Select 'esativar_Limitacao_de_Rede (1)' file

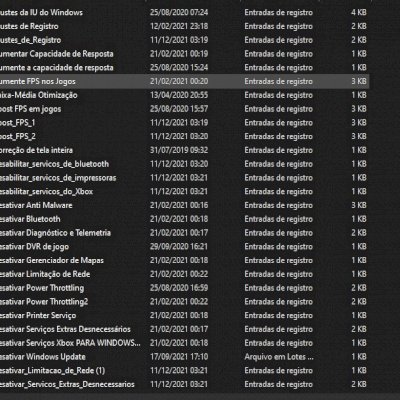(53, 371)
